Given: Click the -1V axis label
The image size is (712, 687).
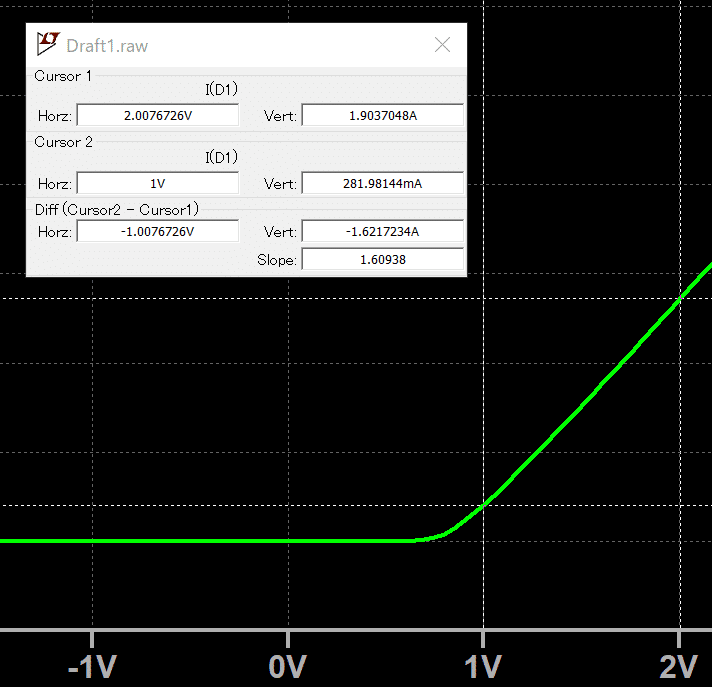Looking at the screenshot, I should tap(92, 667).
